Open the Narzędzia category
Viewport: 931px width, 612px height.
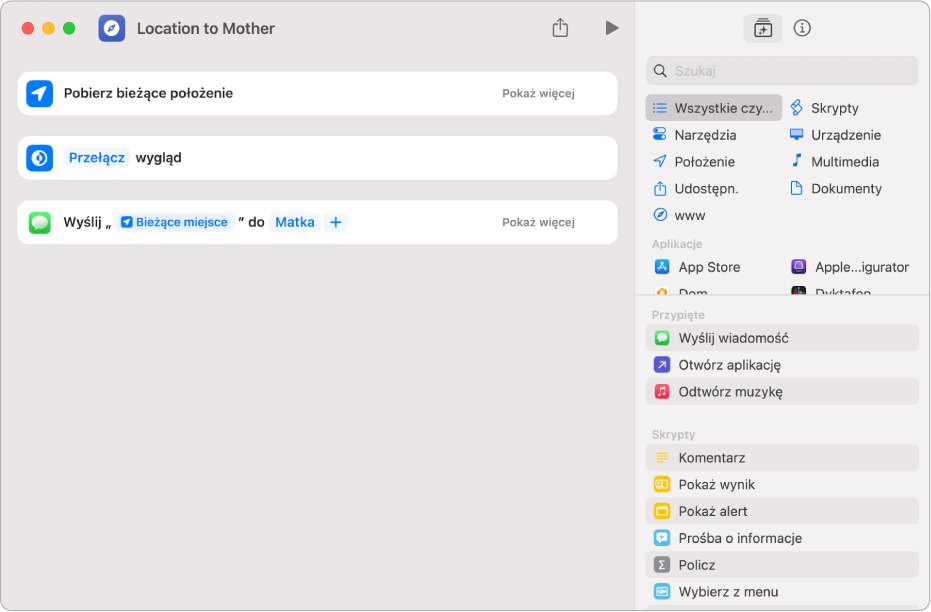tap(694, 135)
